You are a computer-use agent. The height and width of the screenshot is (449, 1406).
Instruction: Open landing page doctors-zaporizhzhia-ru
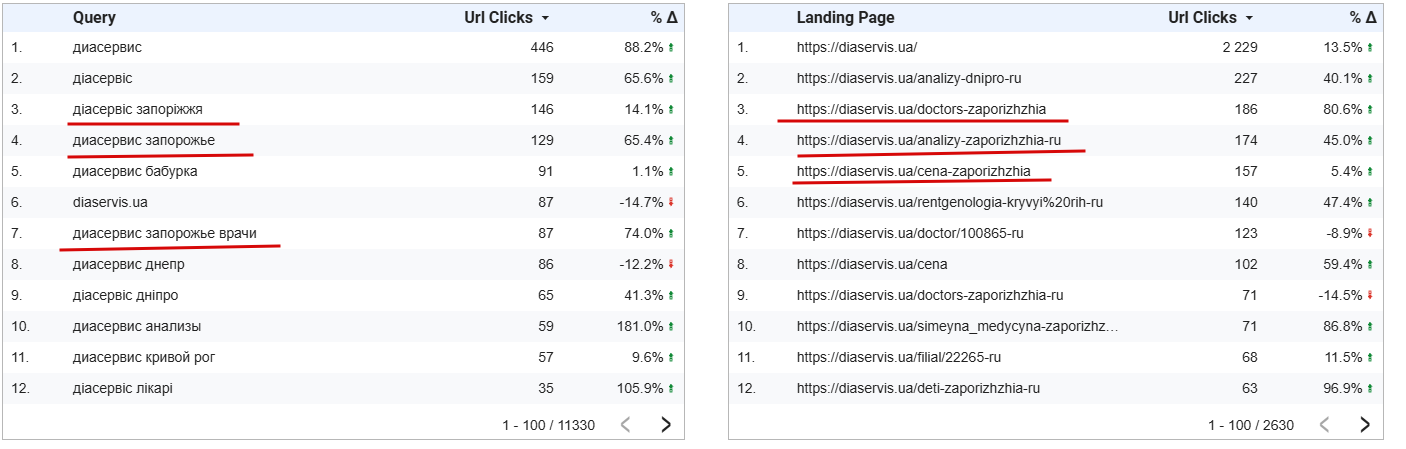[x=930, y=295]
